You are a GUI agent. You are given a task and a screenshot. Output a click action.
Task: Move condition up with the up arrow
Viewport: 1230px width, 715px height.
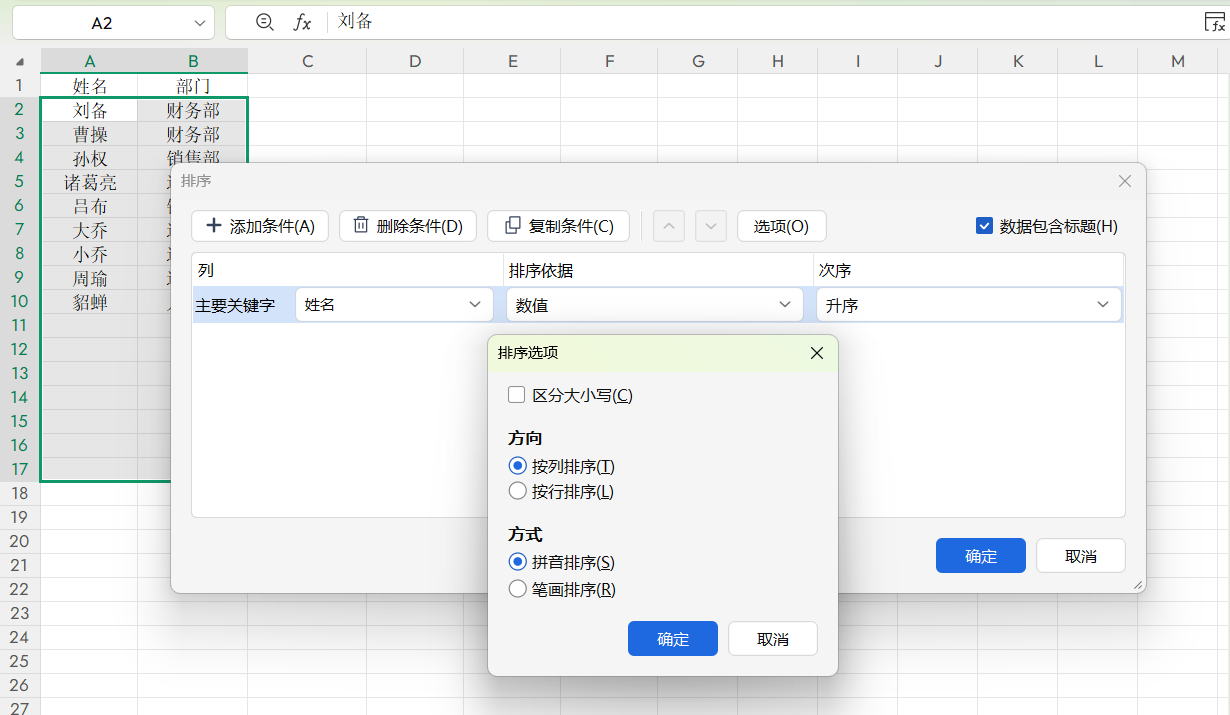(669, 226)
